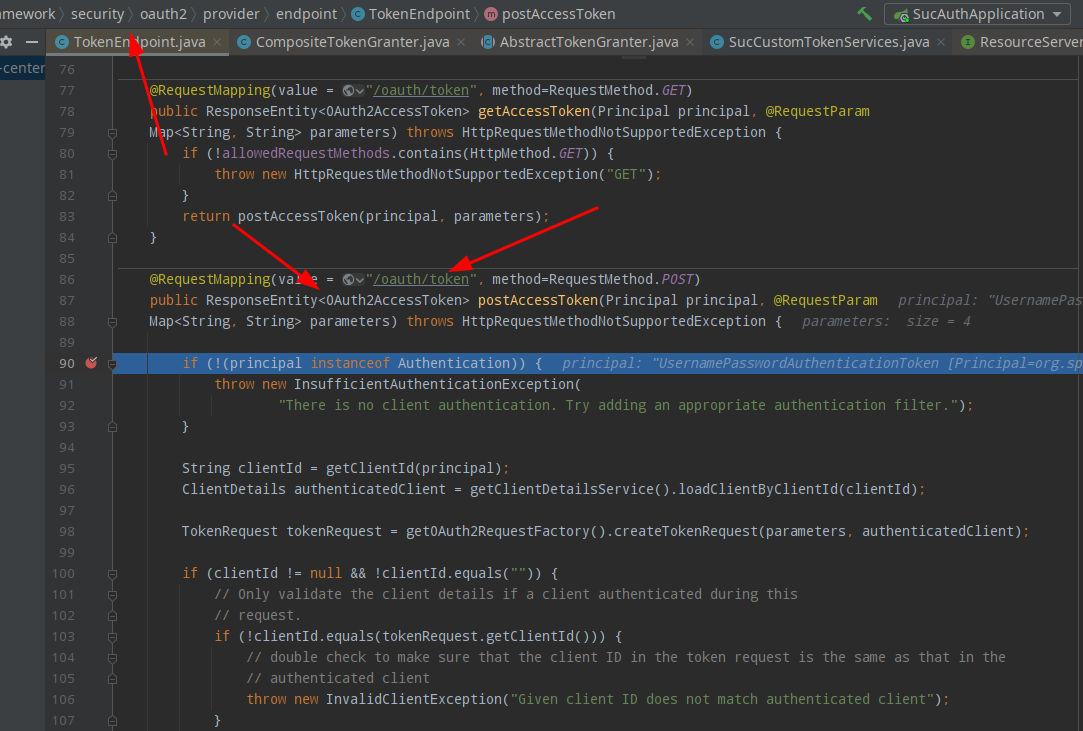The image size is (1083, 731).
Task: Click InvalidClientException on line 106
Action: tap(414, 699)
